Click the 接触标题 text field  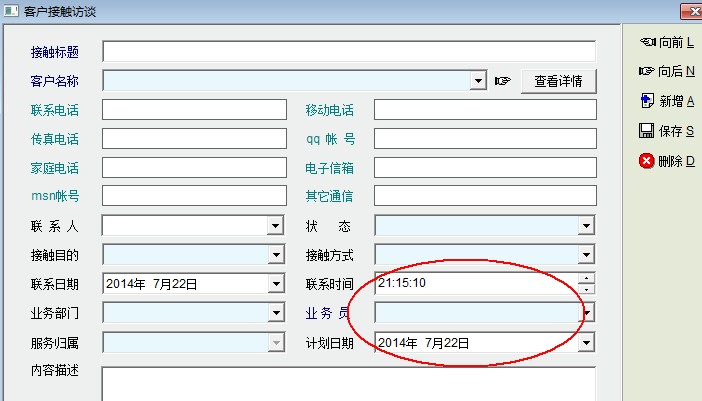(348, 51)
